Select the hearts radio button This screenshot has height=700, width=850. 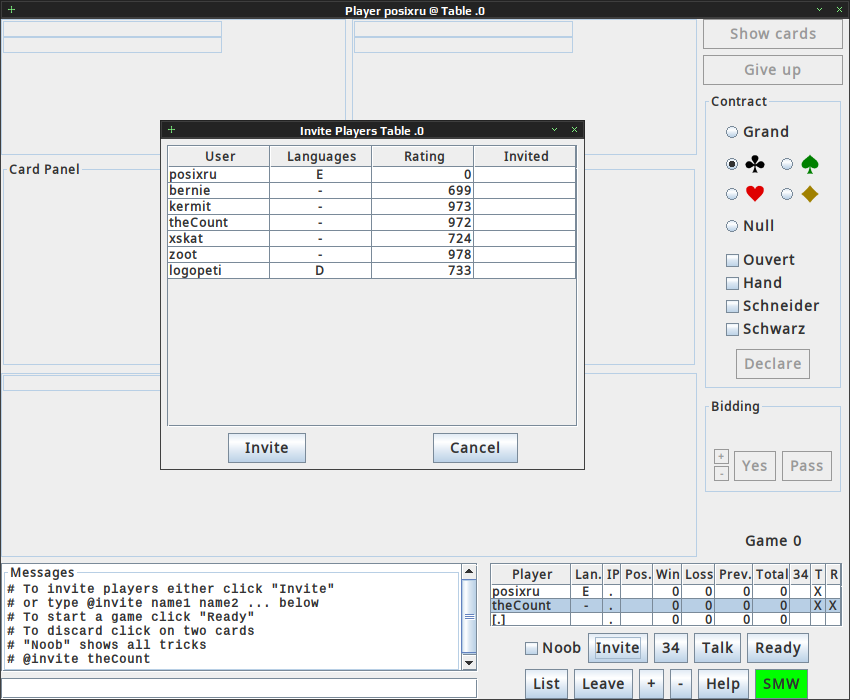[732, 194]
